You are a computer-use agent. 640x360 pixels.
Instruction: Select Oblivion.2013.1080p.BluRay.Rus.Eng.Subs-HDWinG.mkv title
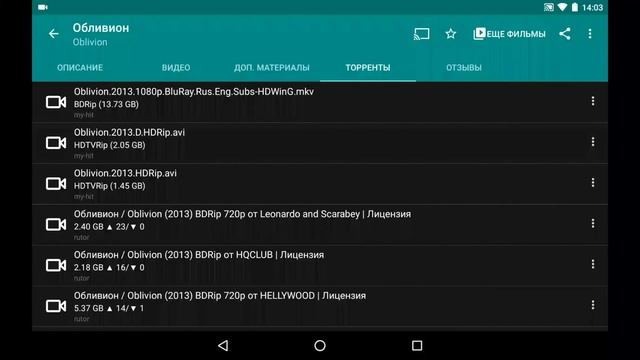194,92
